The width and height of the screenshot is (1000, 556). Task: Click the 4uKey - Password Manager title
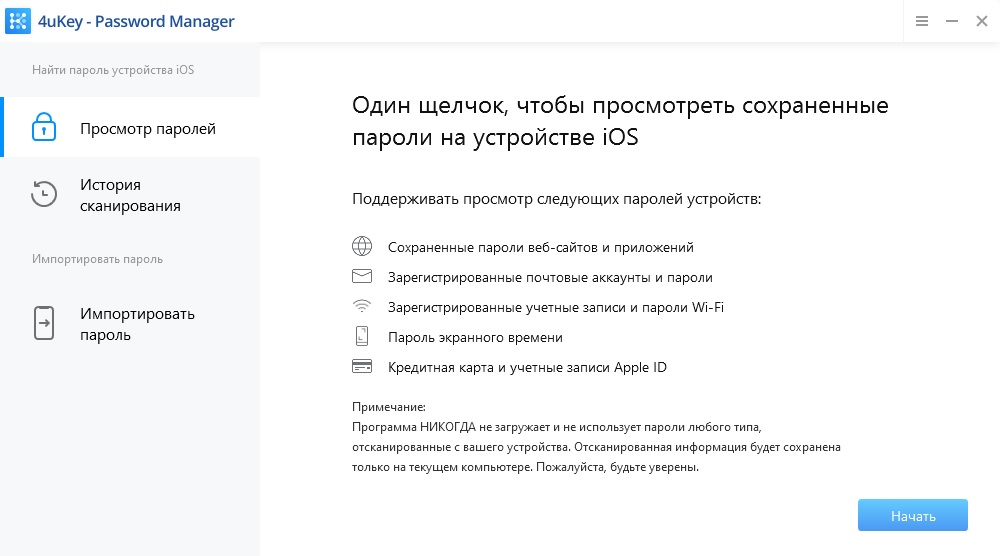click(136, 21)
